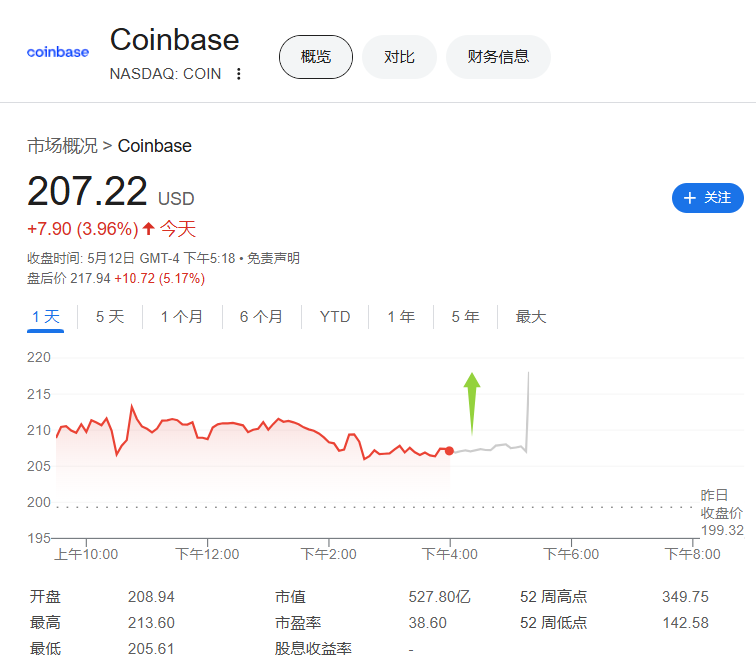Click the +7.90 (3.96%) daily change text
Screen dimensions: 756x669
pyautogui.click(x=83, y=228)
